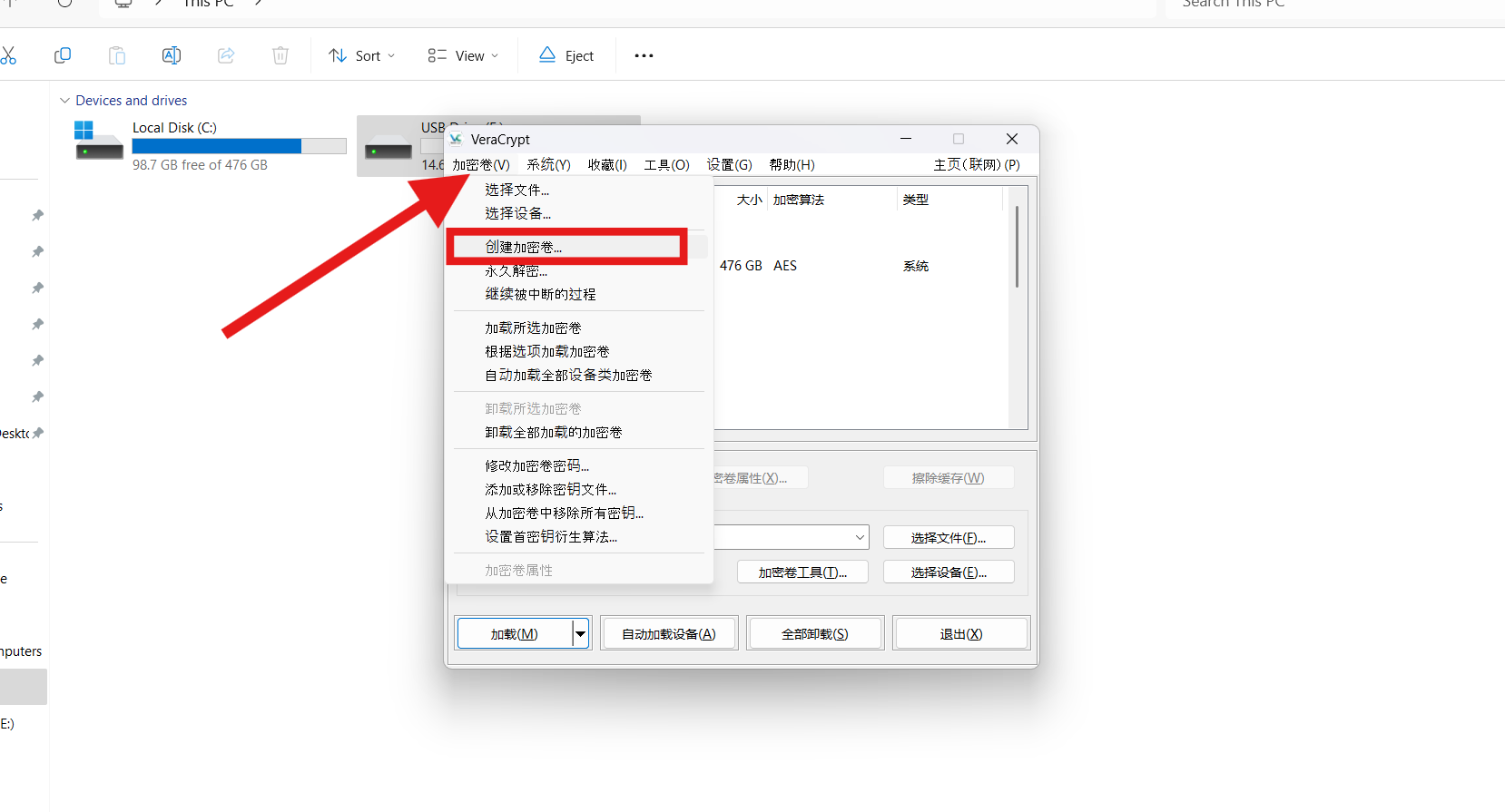Click the Eject button in Explorer
This screenshot has width=1505, height=812.
point(566,55)
